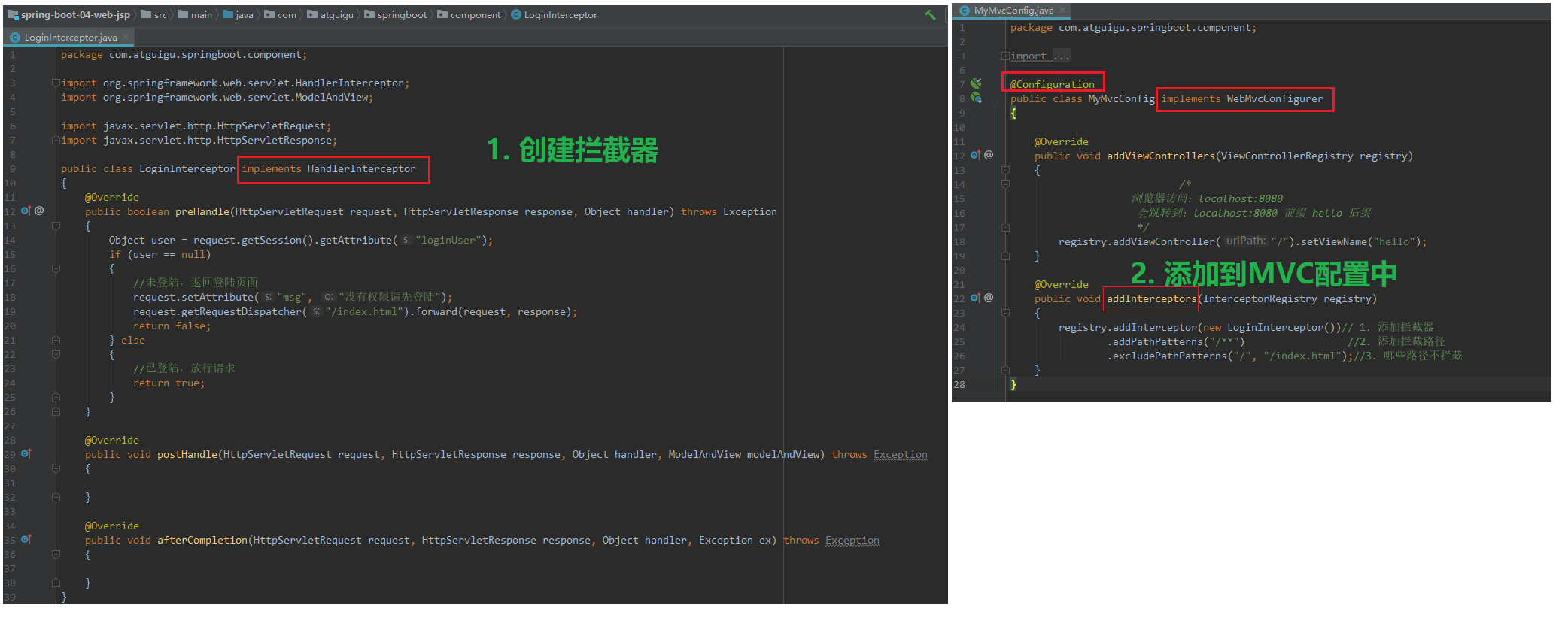Click the package statement in LoginInterceptor.java
Screen dimensions: 1568x618
(184, 55)
